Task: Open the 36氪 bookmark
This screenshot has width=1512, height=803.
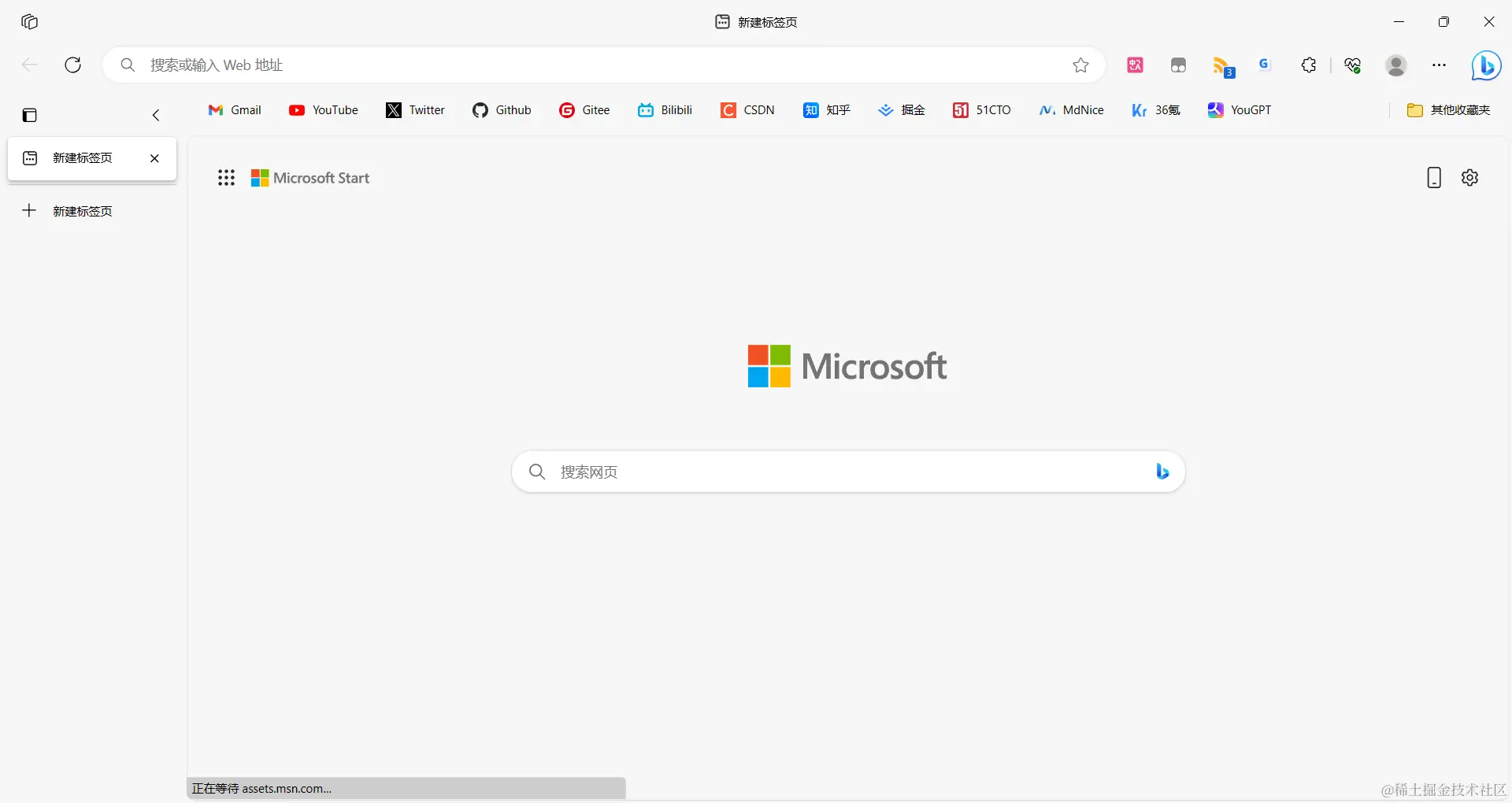Action: click(1156, 110)
